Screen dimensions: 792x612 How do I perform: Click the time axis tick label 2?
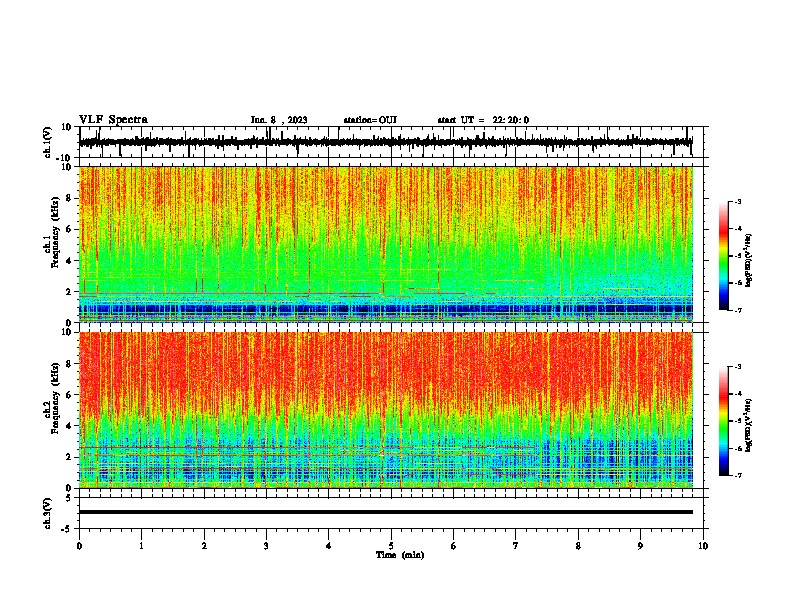click(x=204, y=546)
